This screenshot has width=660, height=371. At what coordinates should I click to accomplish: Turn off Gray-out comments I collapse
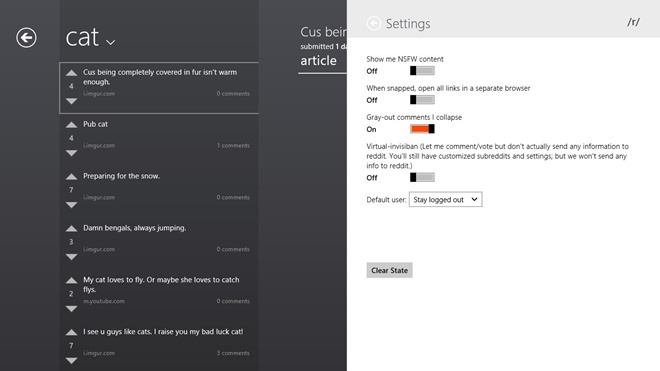point(422,129)
